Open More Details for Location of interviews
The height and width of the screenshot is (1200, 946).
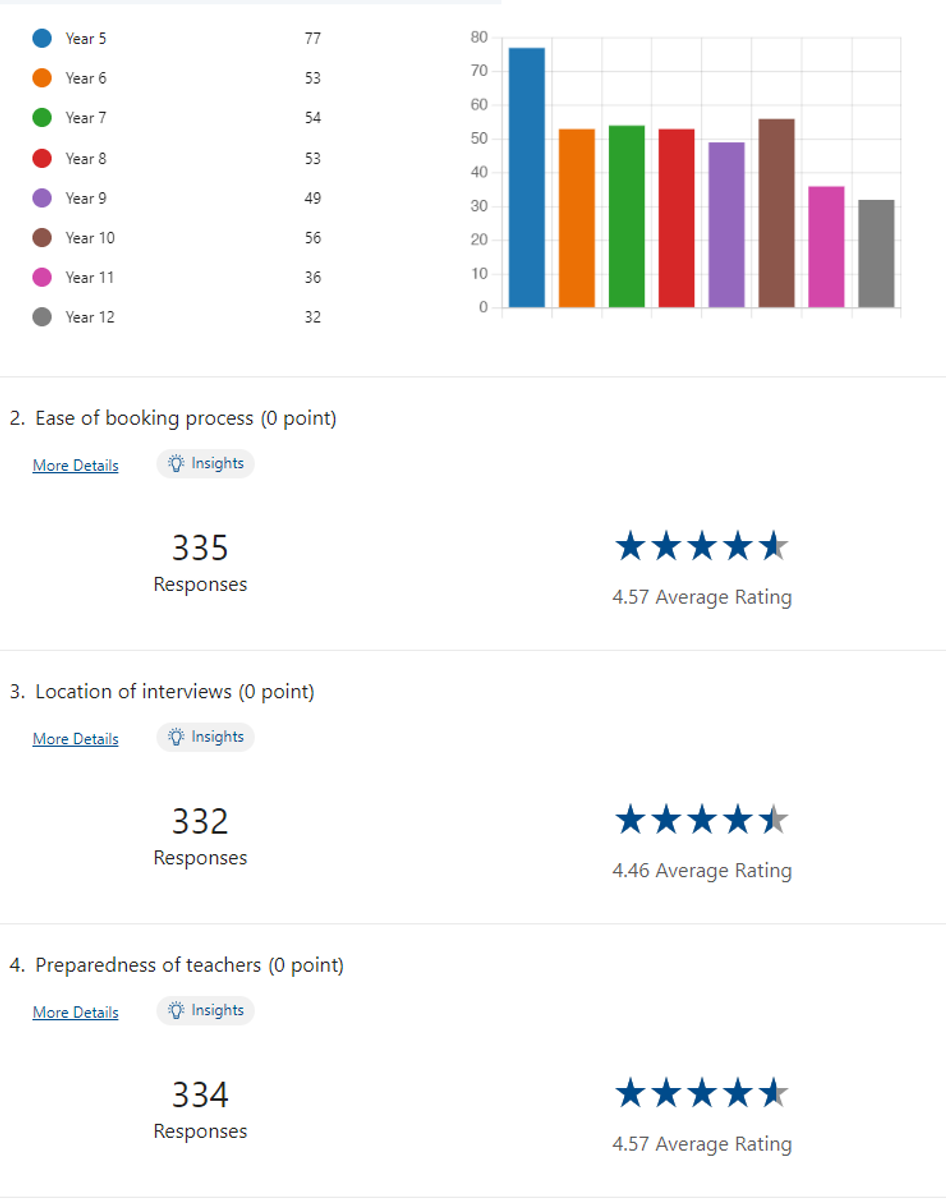point(75,739)
